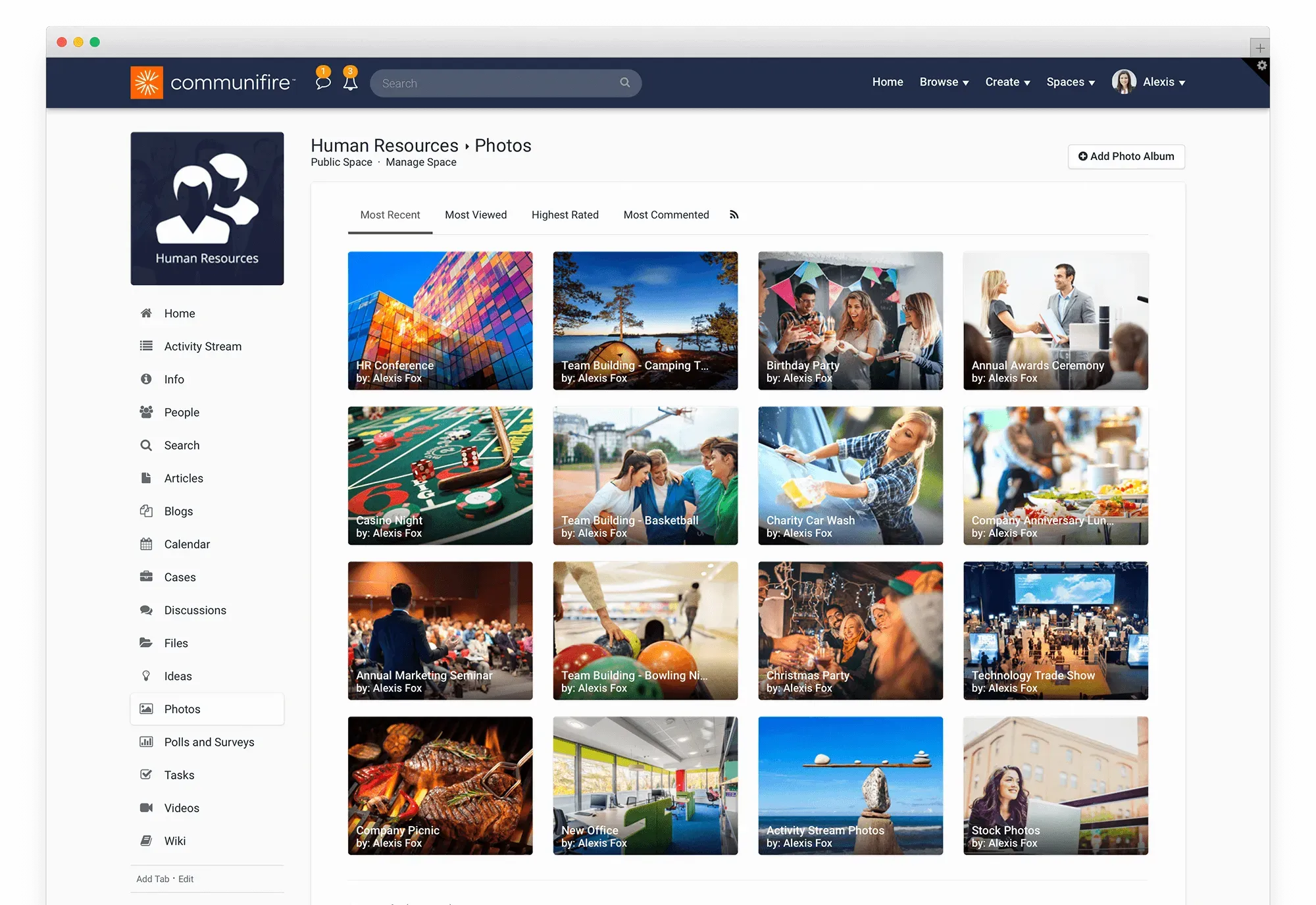The height and width of the screenshot is (905, 1316).
Task: Click the People group icon
Action: point(146,412)
